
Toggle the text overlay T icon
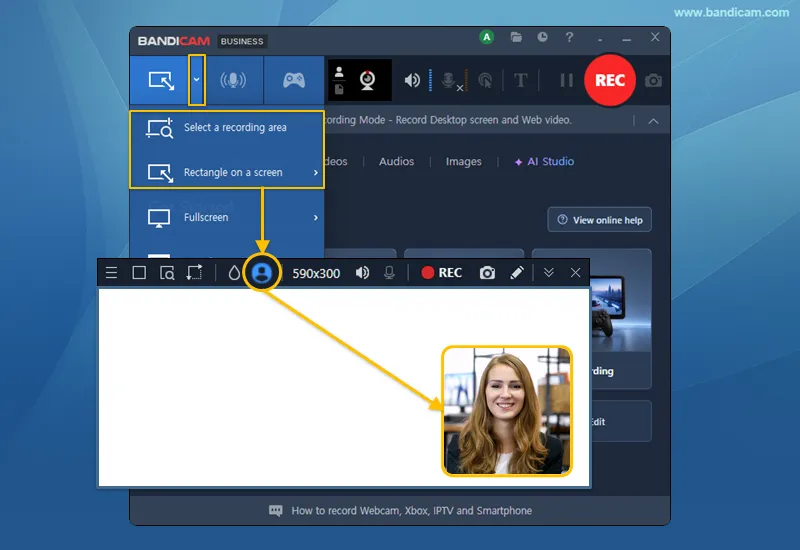click(520, 80)
